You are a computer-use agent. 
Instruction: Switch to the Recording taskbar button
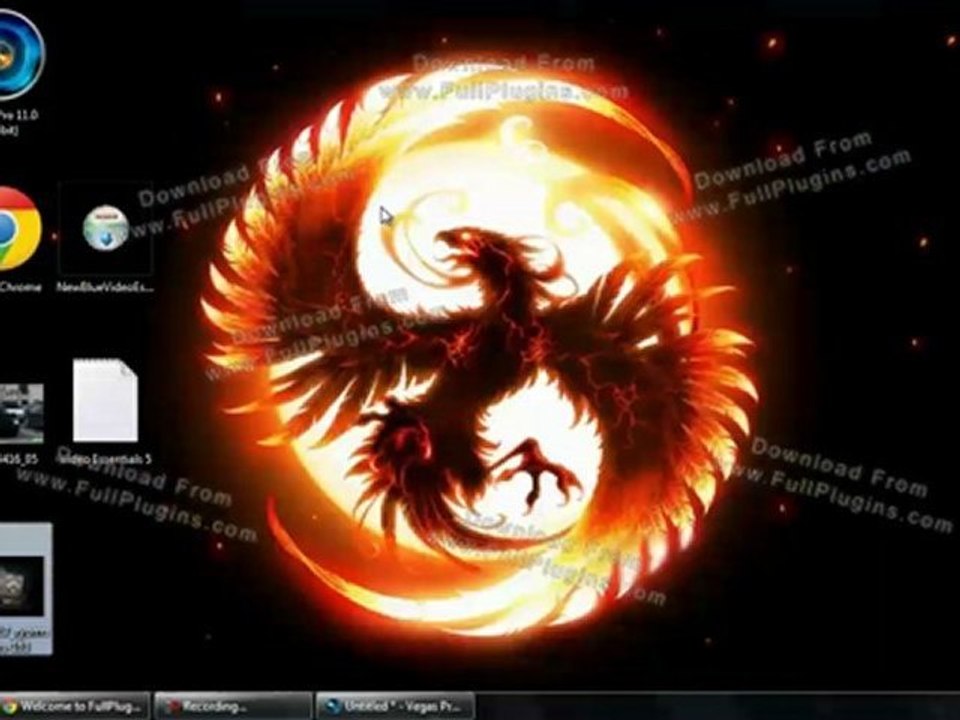tap(233, 706)
